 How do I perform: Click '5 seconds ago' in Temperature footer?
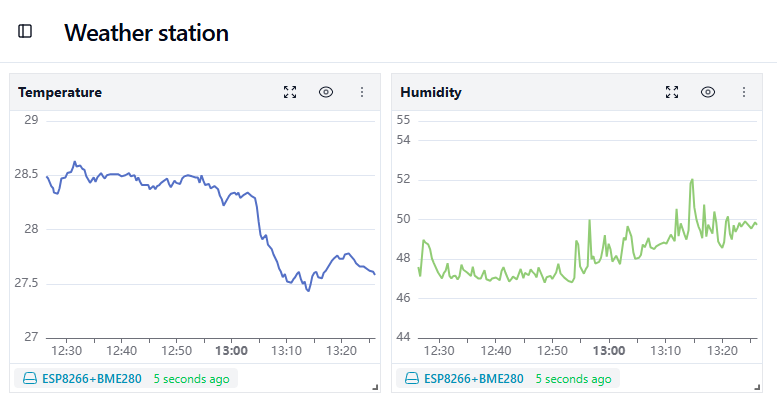[191, 379]
